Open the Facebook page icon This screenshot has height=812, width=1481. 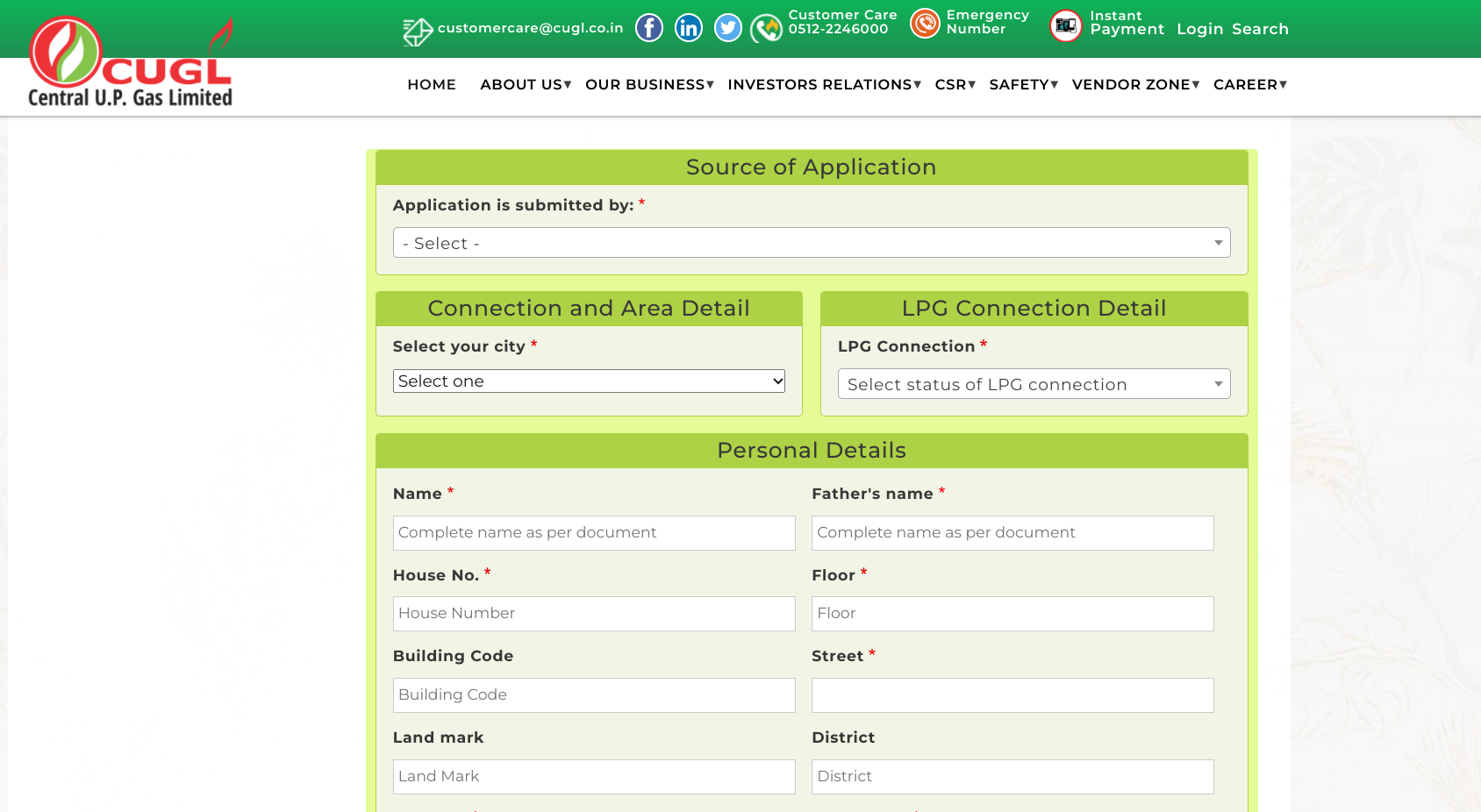pyautogui.click(x=648, y=28)
